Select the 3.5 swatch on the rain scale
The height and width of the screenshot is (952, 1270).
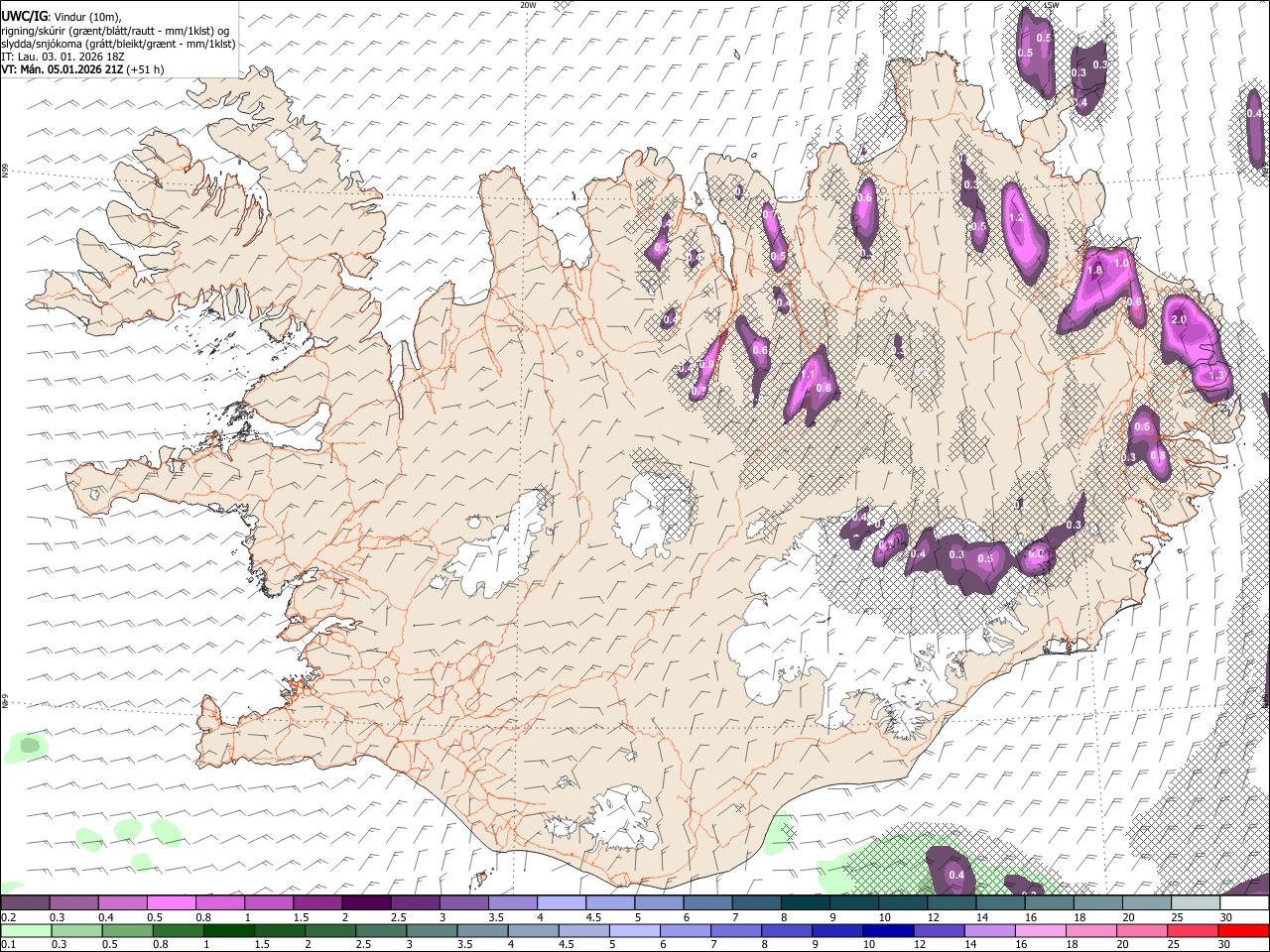pyautogui.click(x=482, y=930)
